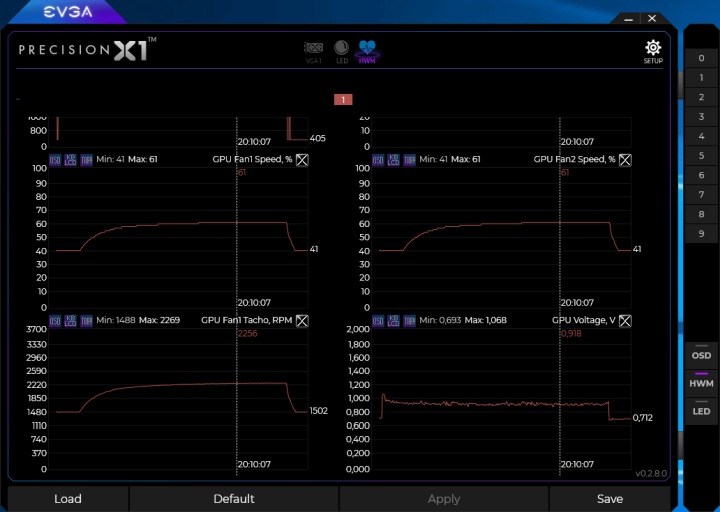
Task: Click the 405 value on top-left graph
Action: 318,138
